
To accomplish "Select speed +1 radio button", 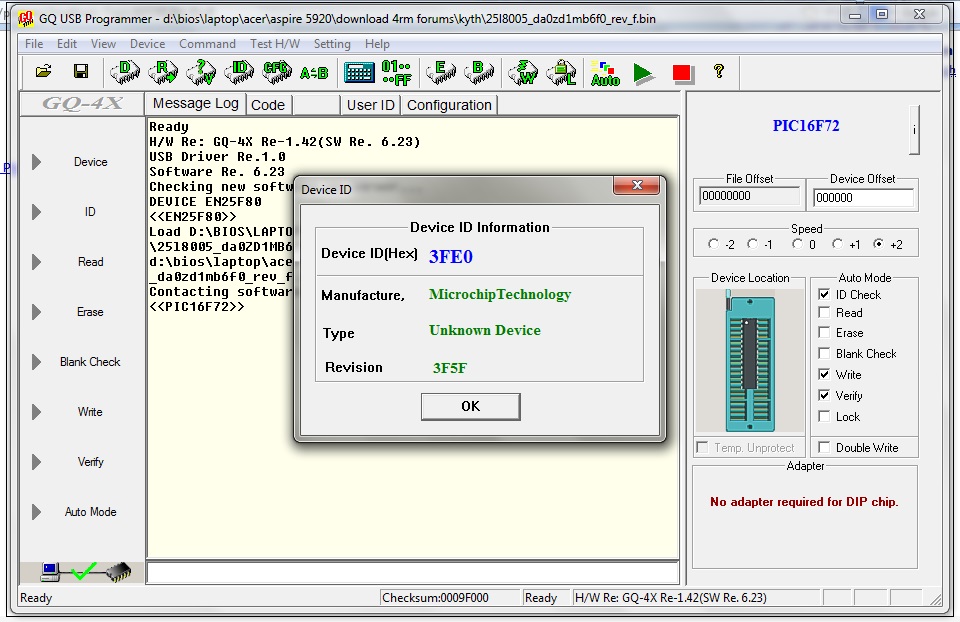I will (x=837, y=244).
